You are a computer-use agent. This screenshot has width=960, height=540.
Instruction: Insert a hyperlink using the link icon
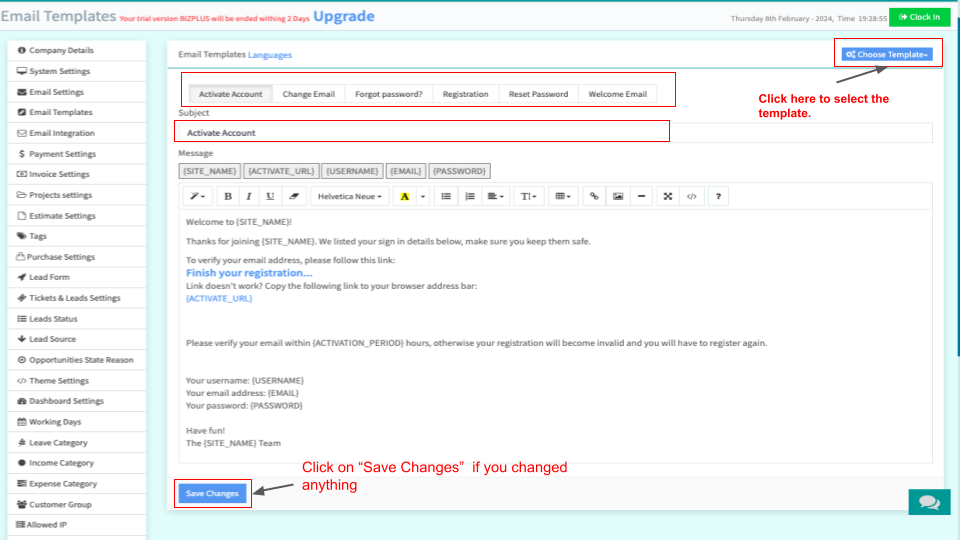coord(594,197)
